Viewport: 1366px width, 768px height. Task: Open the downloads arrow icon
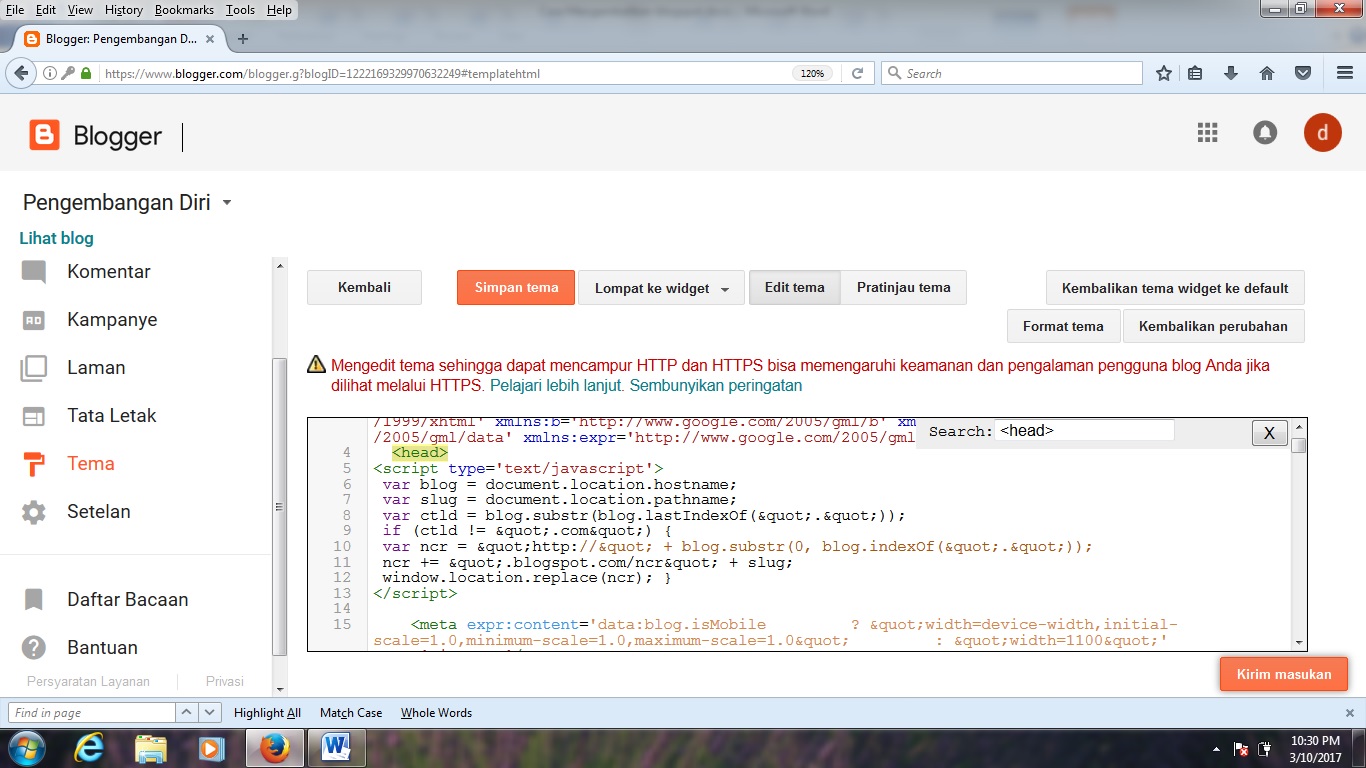coord(1231,73)
